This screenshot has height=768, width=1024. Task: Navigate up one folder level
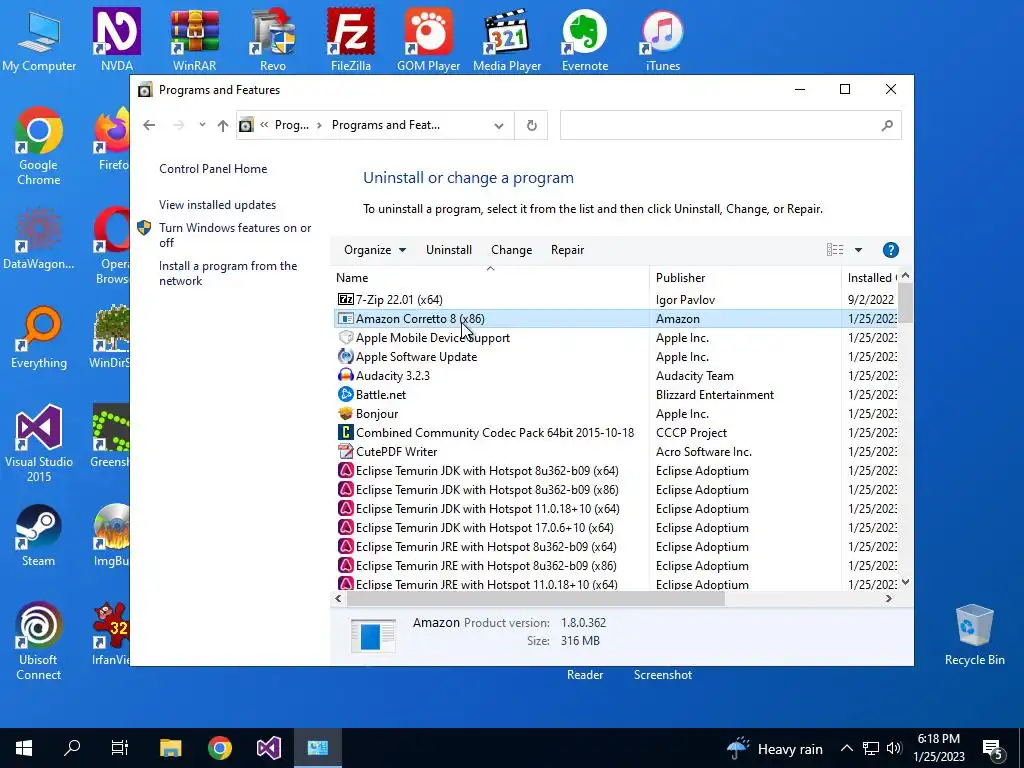click(x=223, y=125)
